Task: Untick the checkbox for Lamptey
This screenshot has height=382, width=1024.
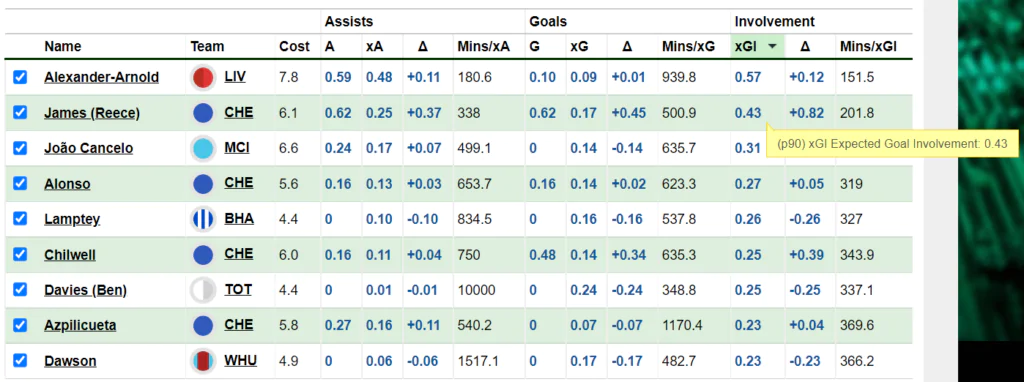Action: click(20, 219)
